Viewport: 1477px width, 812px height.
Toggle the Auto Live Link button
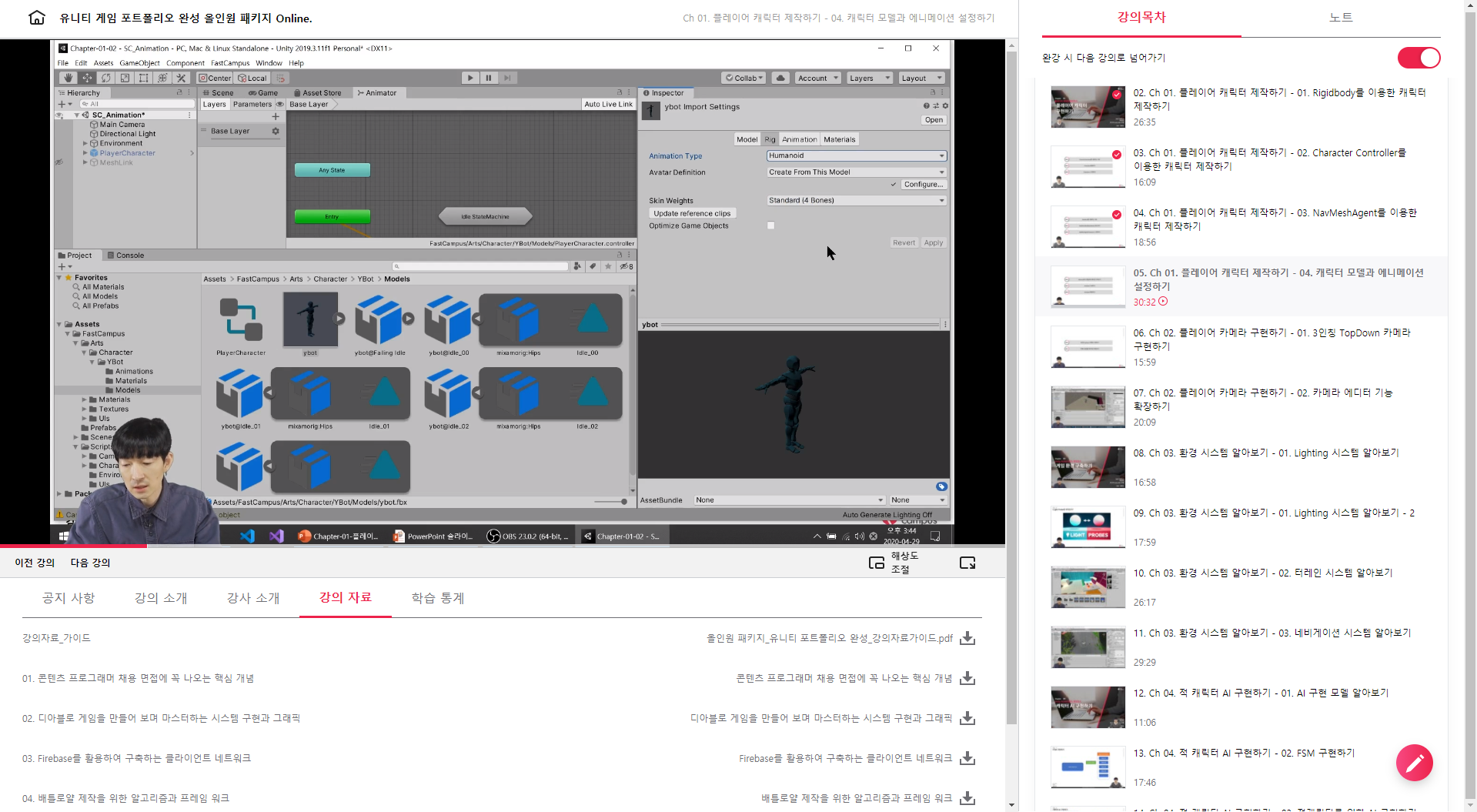[608, 104]
